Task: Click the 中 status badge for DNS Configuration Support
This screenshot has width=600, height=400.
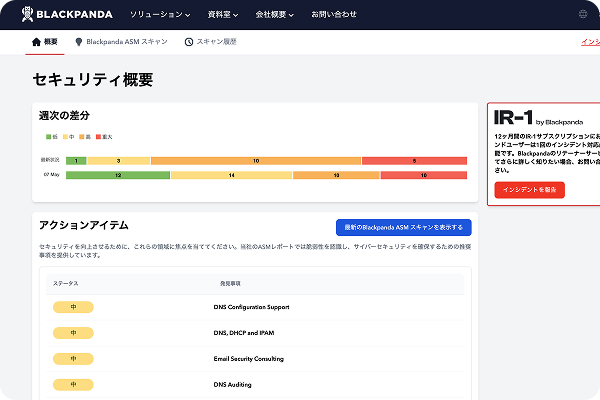Action: (73, 307)
